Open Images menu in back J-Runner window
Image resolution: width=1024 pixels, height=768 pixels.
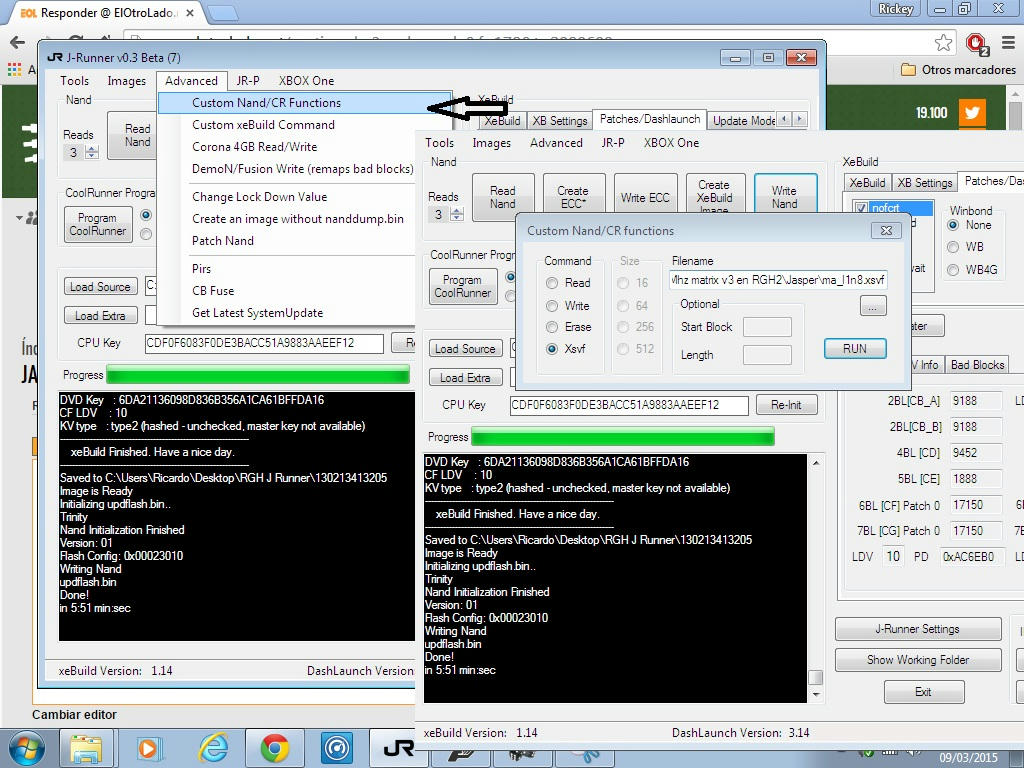point(127,81)
